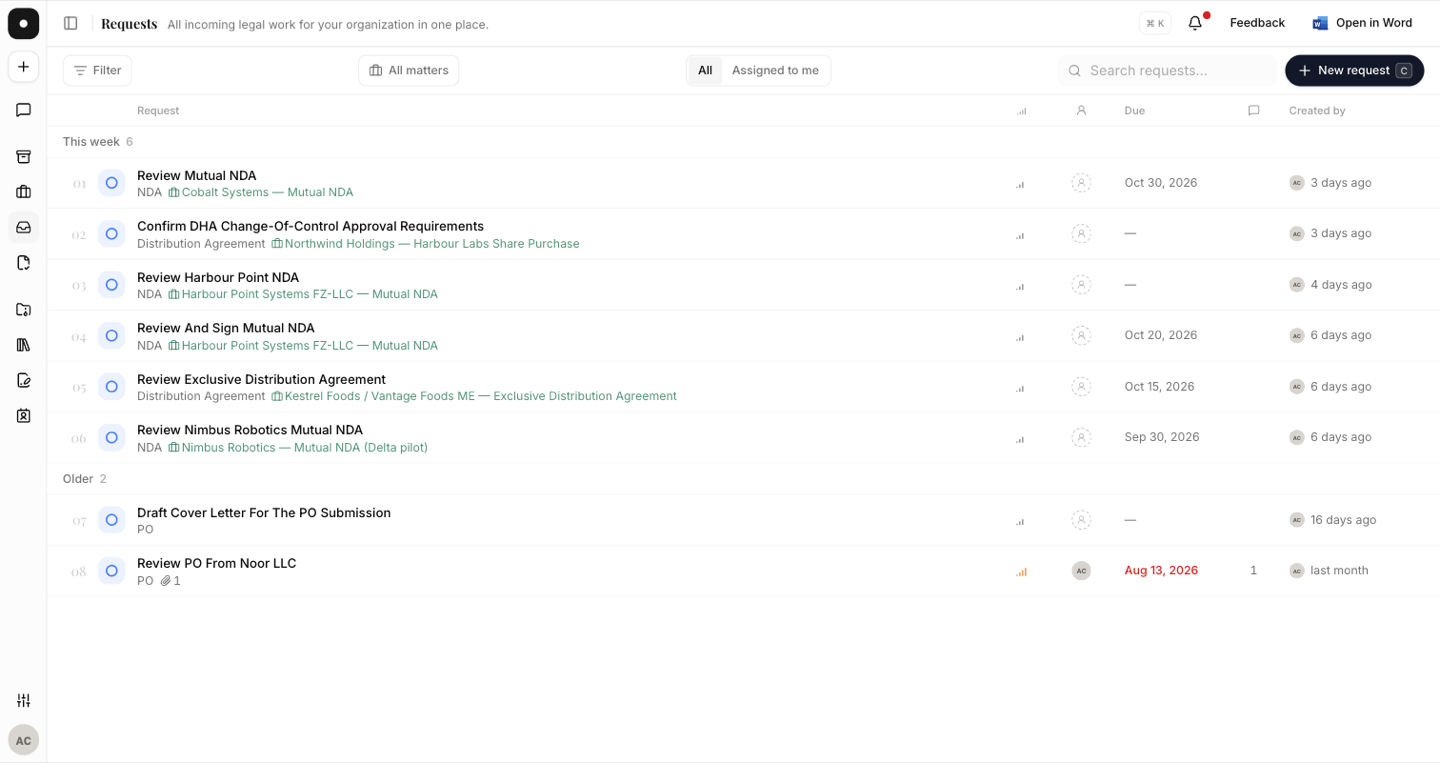Click Open in Word button
1440x763 pixels.
pyautogui.click(x=1362, y=23)
